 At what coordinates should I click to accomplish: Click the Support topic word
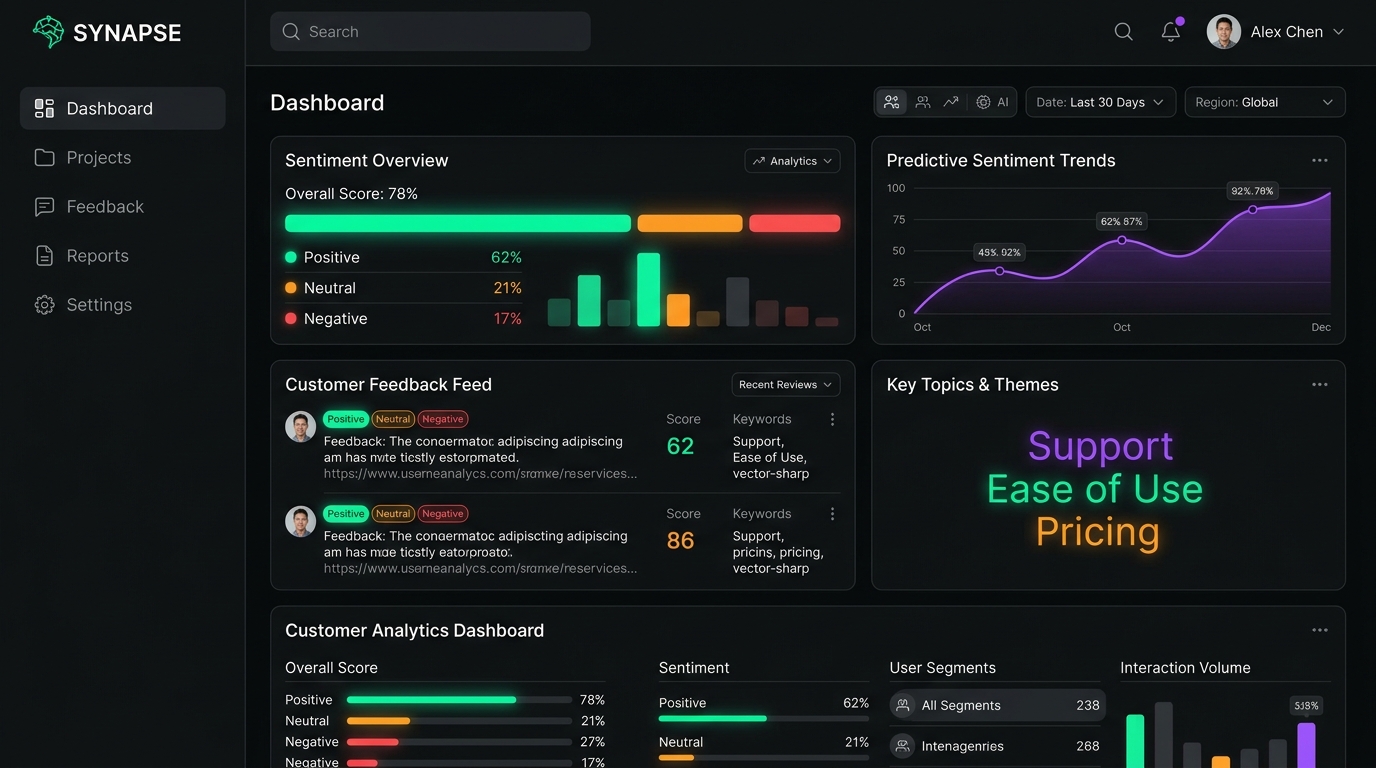(x=1100, y=446)
